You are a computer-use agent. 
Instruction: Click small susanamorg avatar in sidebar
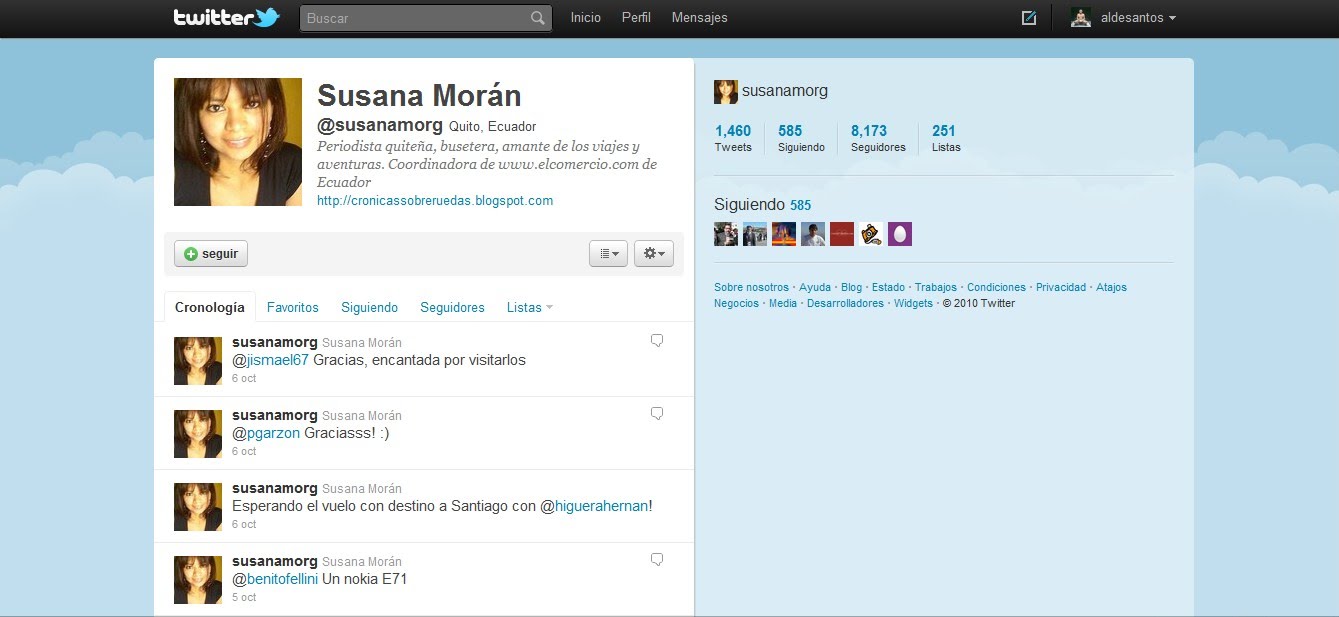726,92
